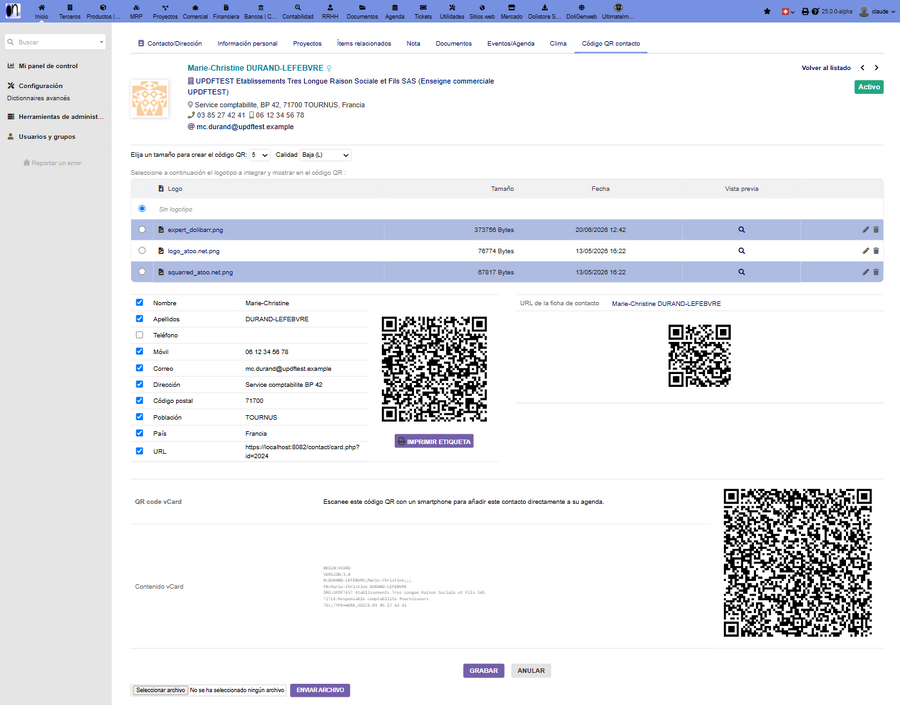Uncheck the Dirección checkbox
Screen dimensions: 900x705
tap(139, 384)
